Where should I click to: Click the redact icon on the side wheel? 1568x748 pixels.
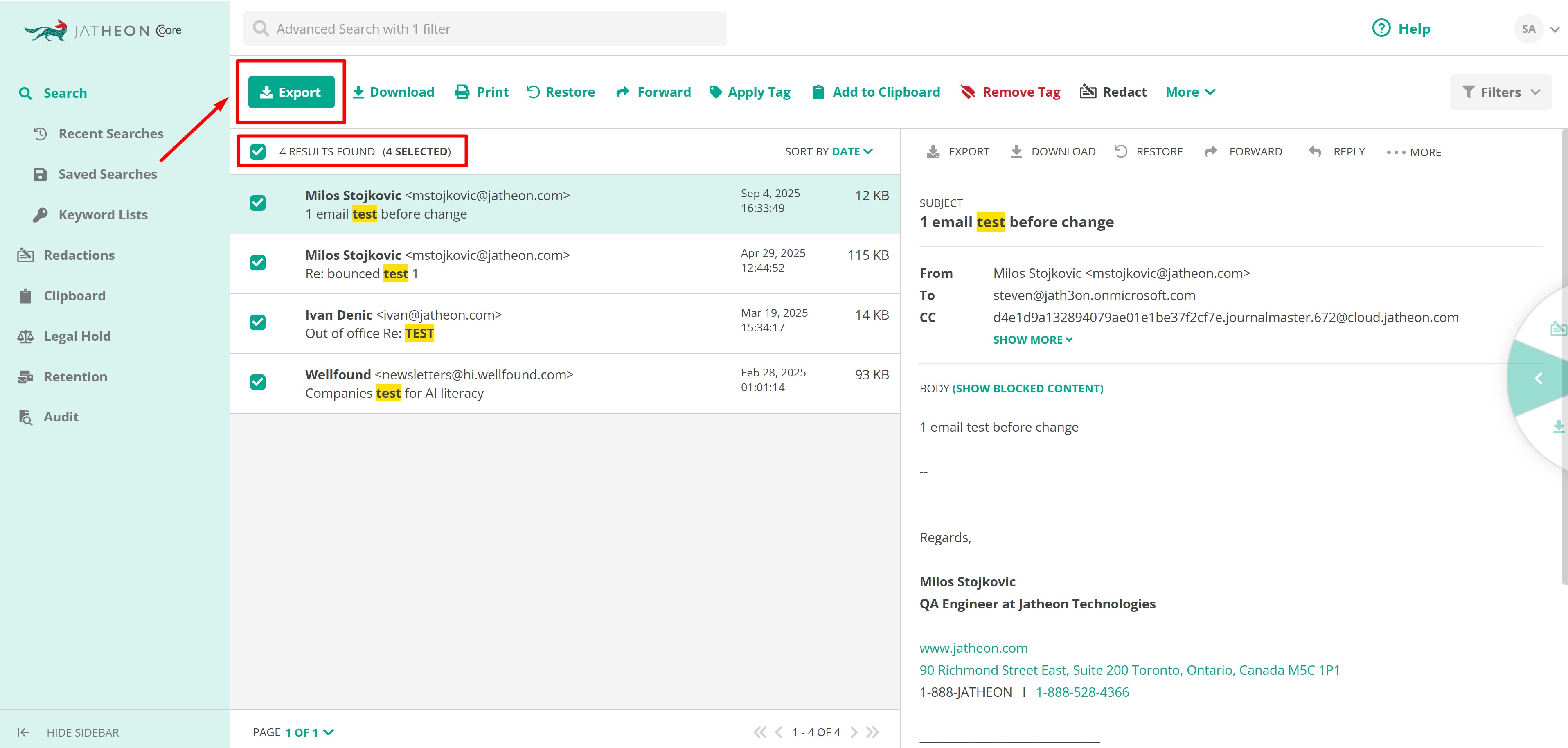pyautogui.click(x=1558, y=329)
